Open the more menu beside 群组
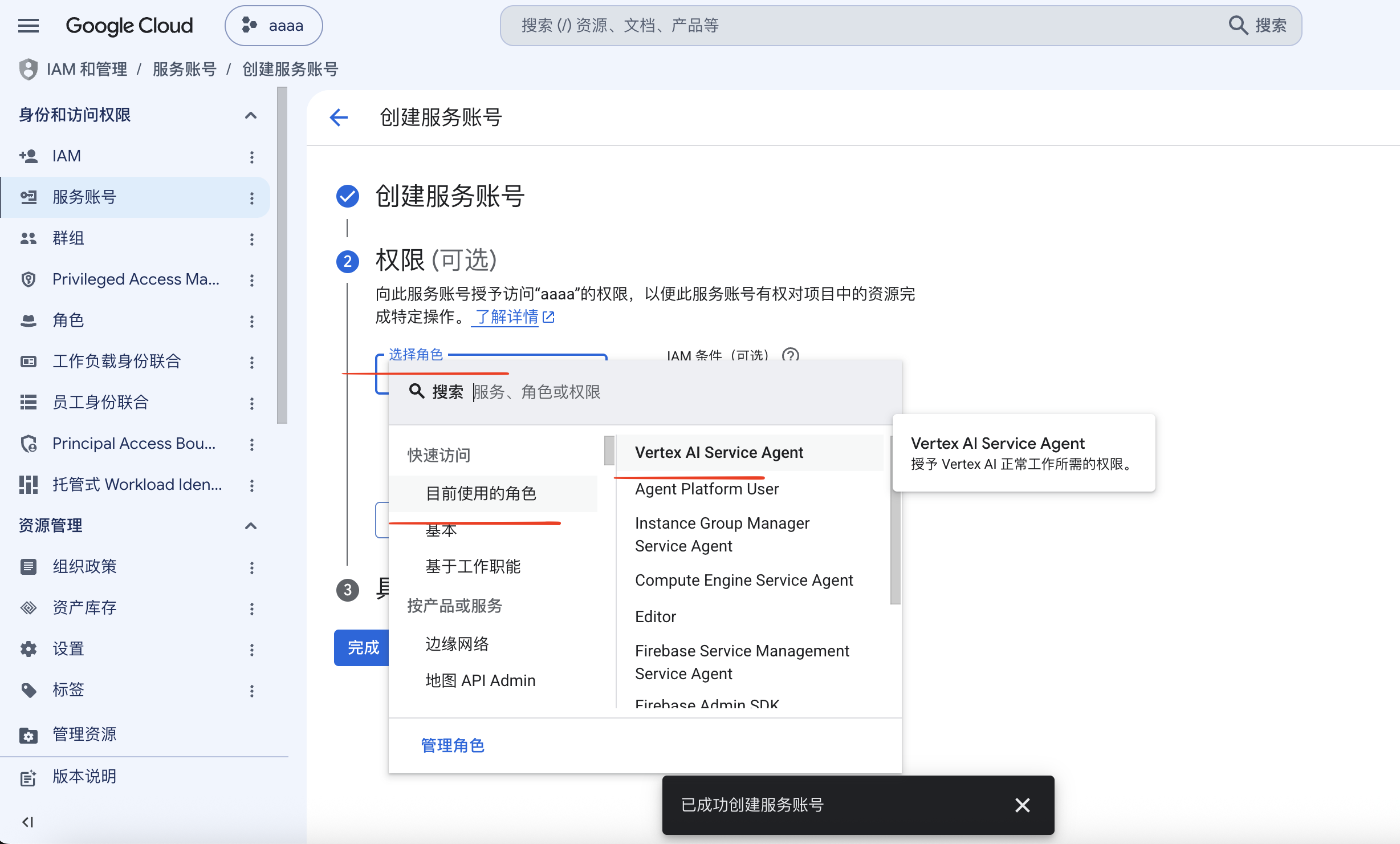Image resolution: width=1400 pixels, height=844 pixels. pos(251,239)
